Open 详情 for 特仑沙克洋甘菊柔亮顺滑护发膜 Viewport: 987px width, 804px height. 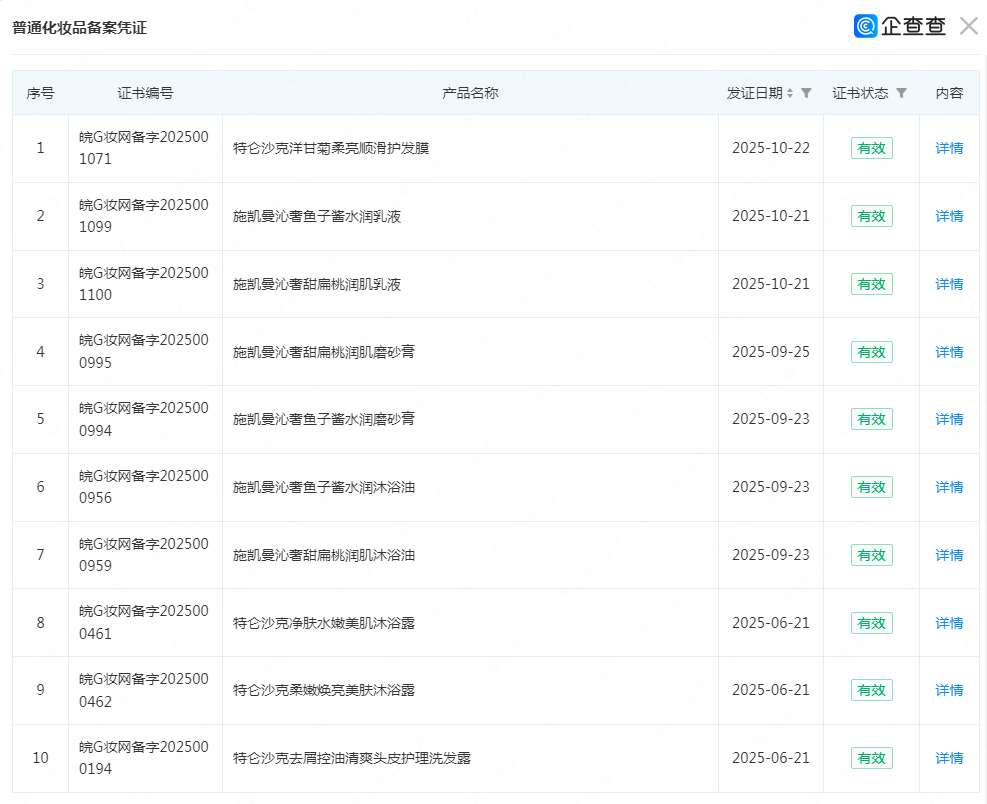tap(949, 148)
